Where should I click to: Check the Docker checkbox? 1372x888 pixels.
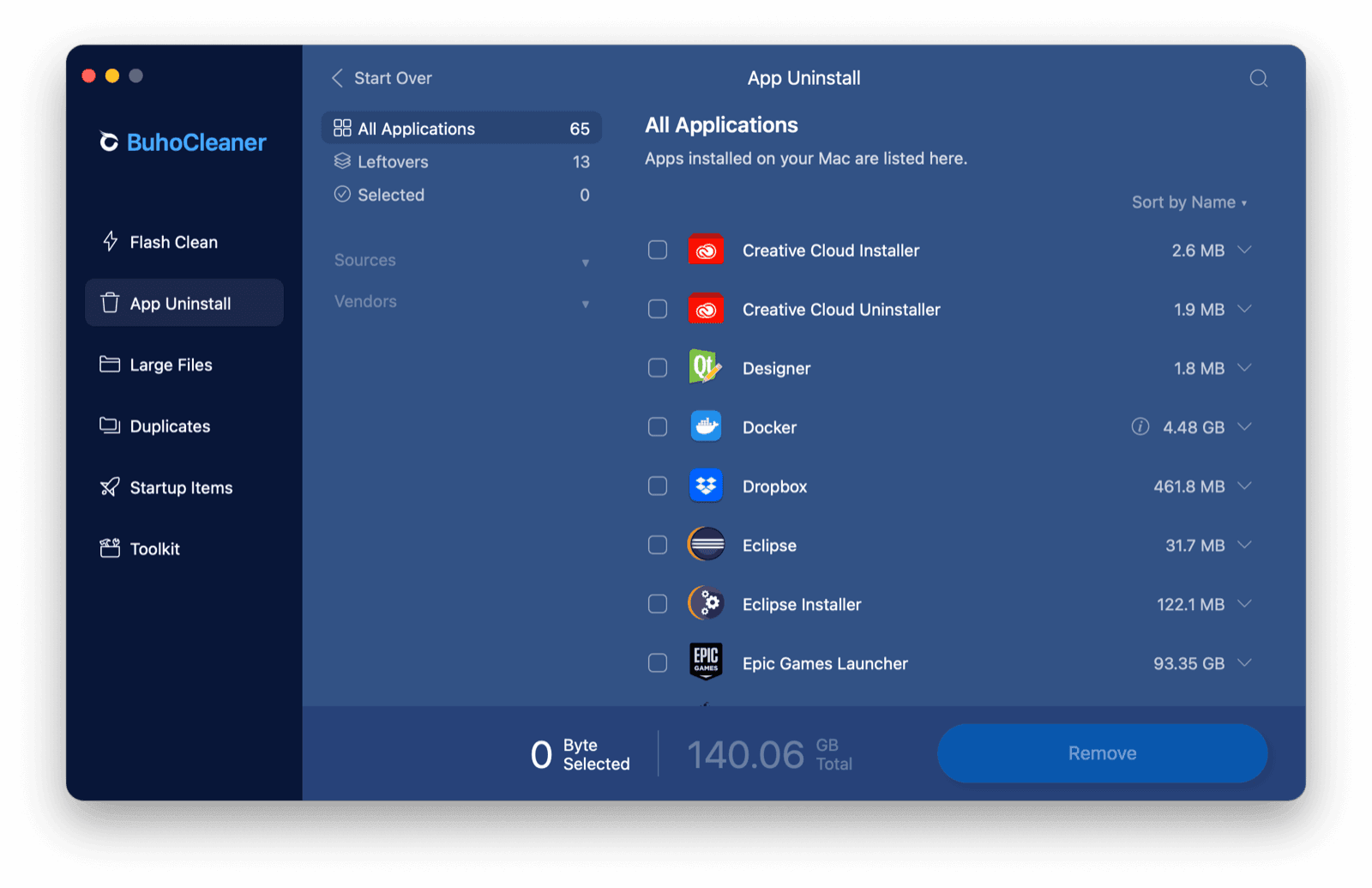[658, 426]
